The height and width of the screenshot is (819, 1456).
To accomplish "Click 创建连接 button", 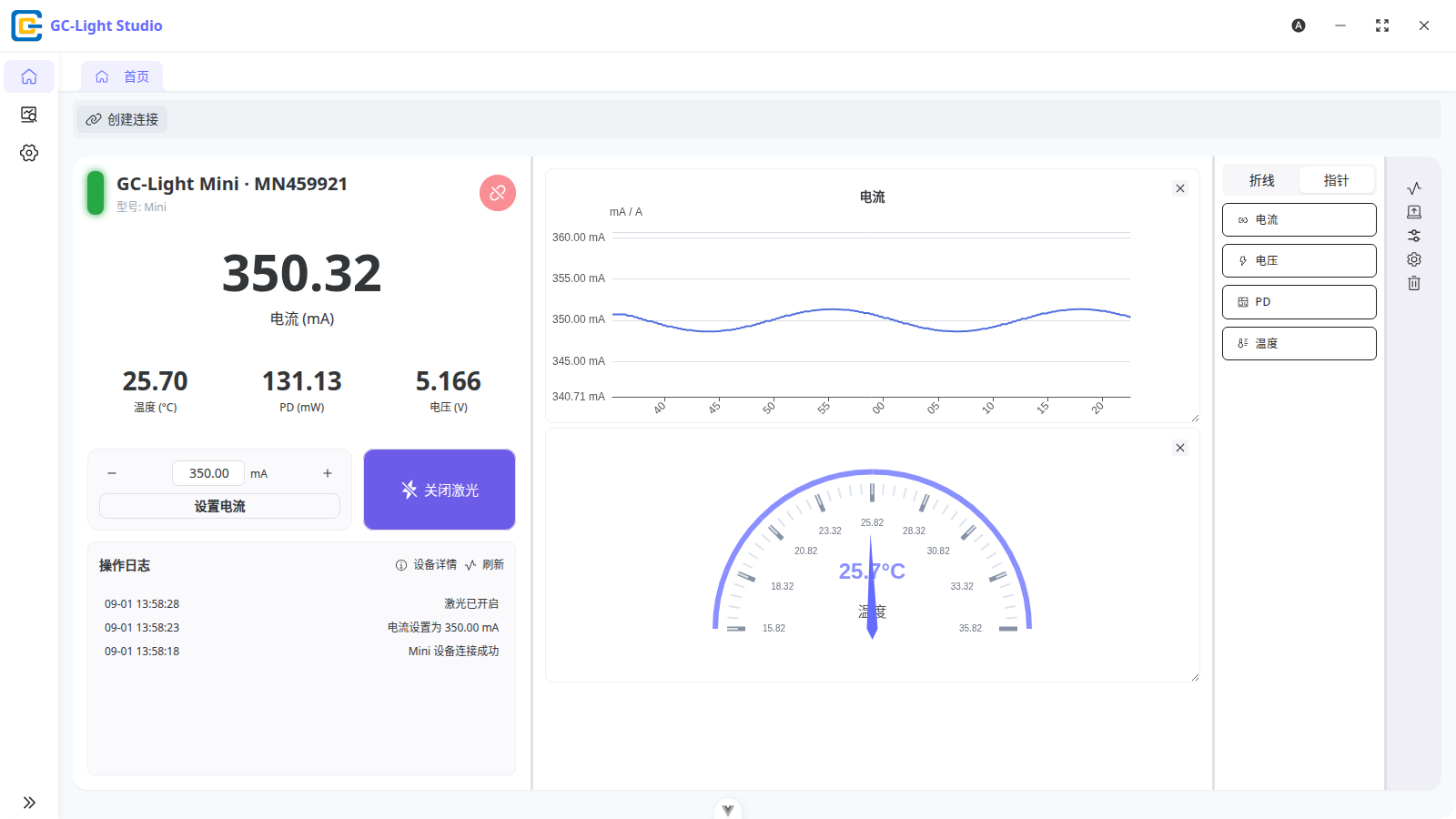I will pos(122,119).
